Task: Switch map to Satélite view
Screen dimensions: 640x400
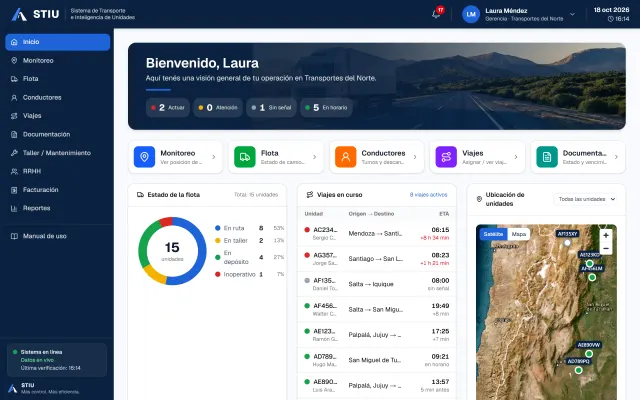Action: click(x=493, y=234)
